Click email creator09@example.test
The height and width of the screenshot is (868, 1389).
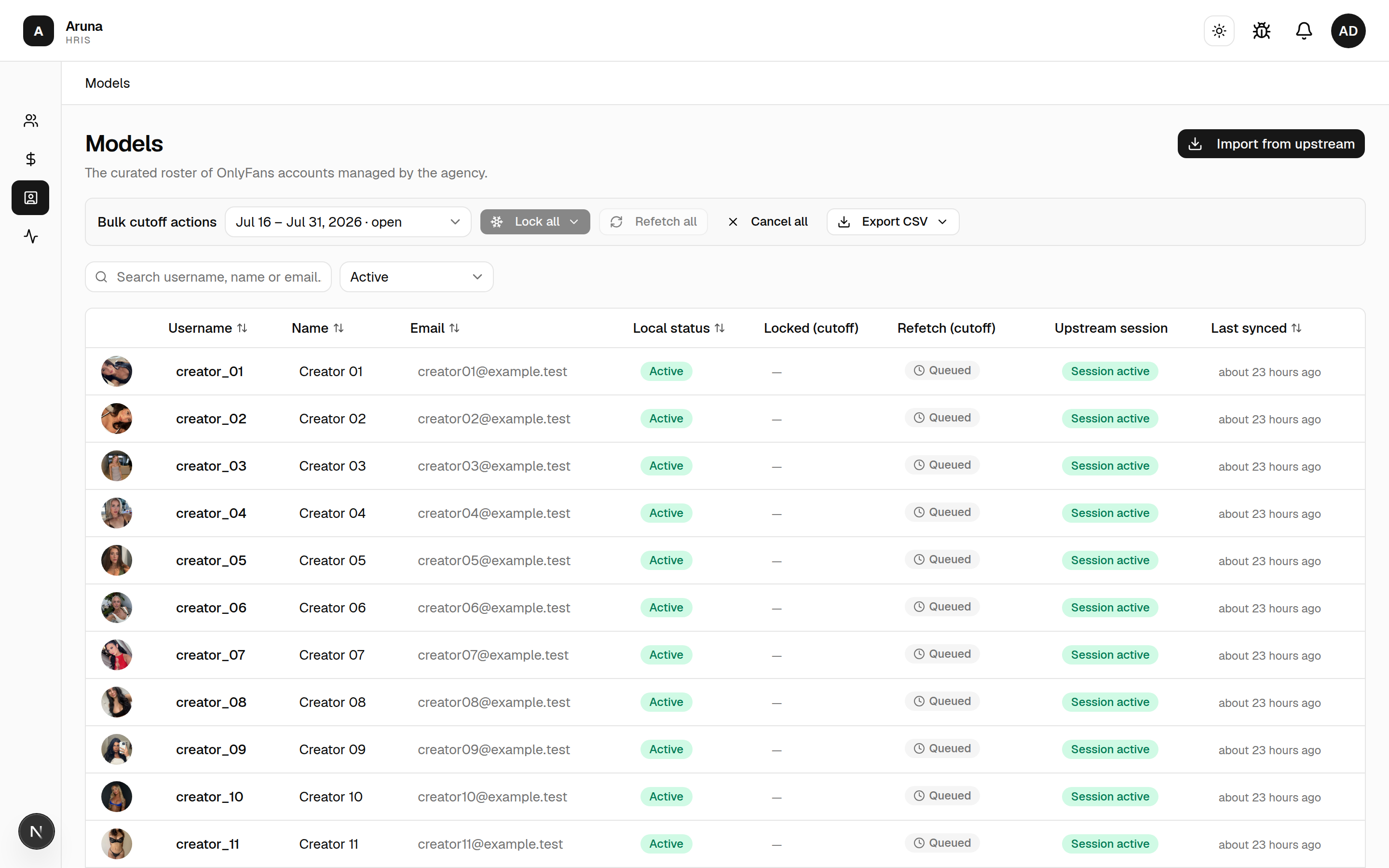493,749
